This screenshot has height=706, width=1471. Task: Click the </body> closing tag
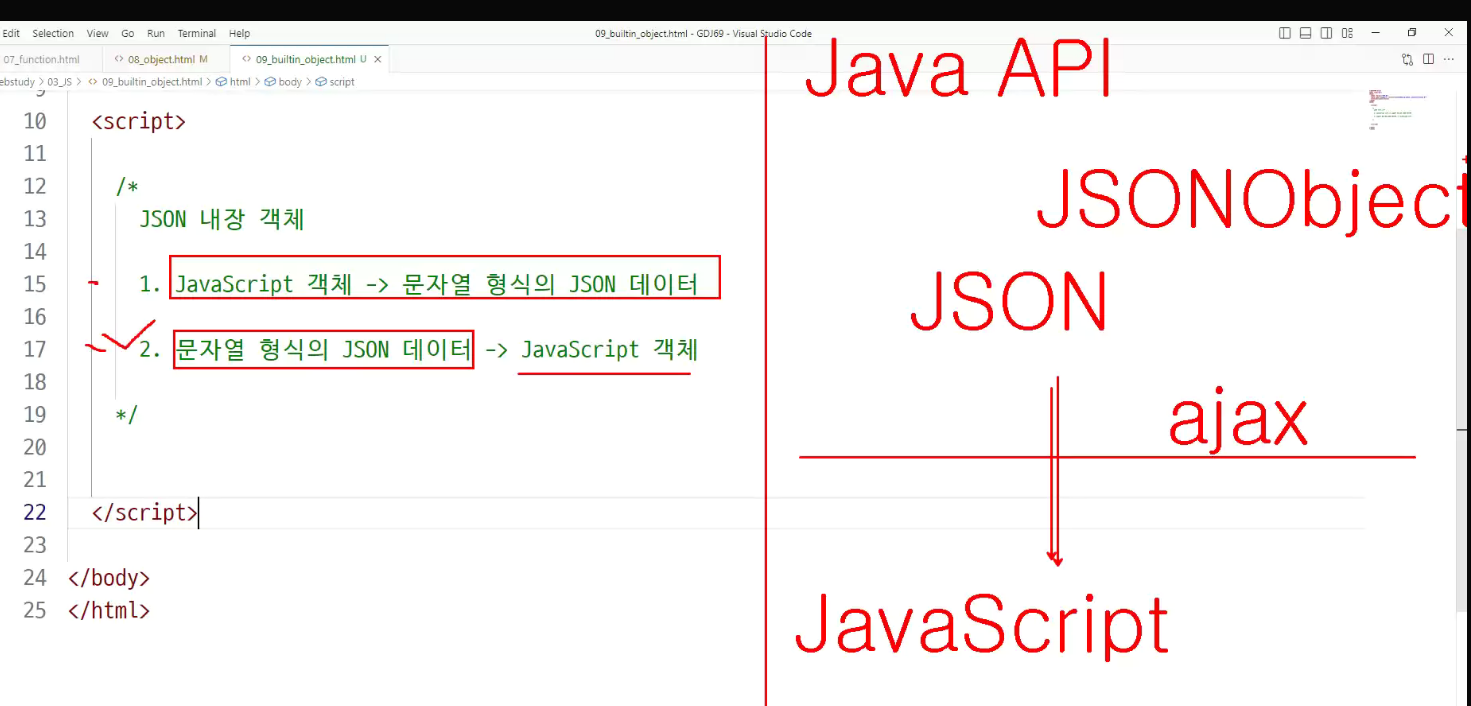109,578
